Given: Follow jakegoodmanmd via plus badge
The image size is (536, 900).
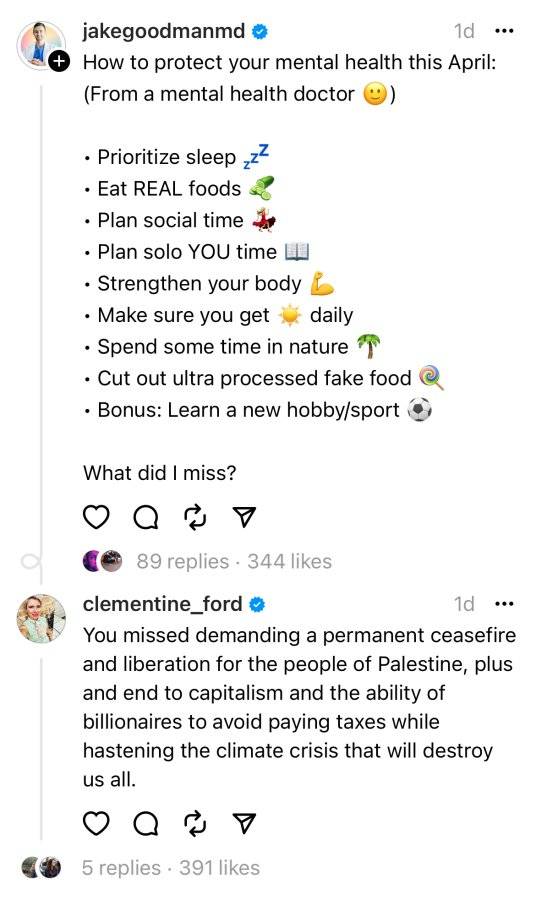Looking at the screenshot, I should coord(59,61).
